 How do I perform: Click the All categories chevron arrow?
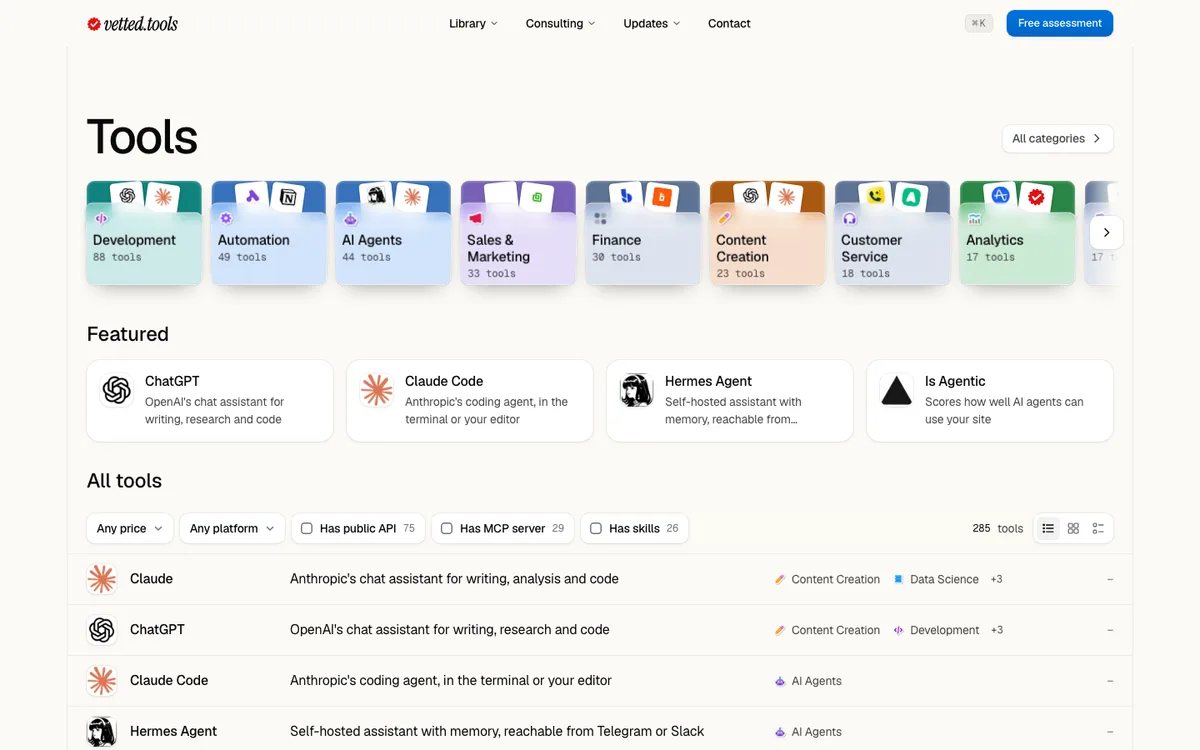(1097, 139)
